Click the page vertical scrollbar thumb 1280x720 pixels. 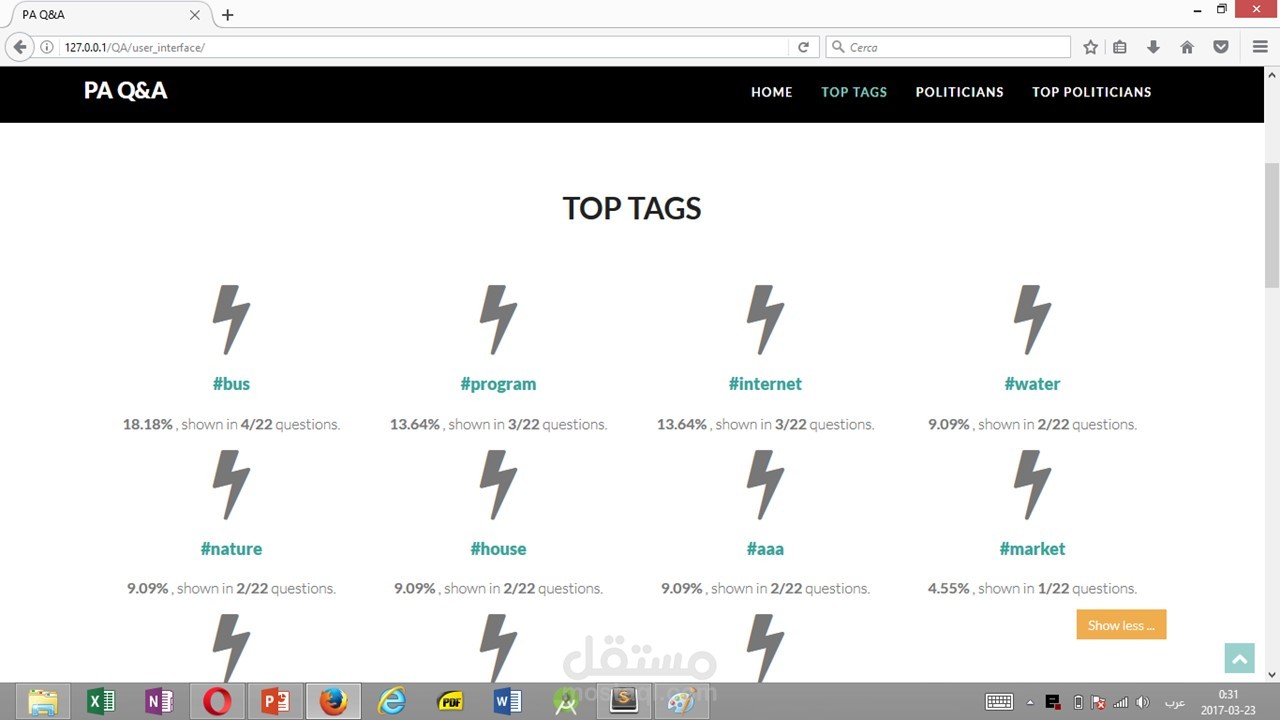tap(1272, 225)
